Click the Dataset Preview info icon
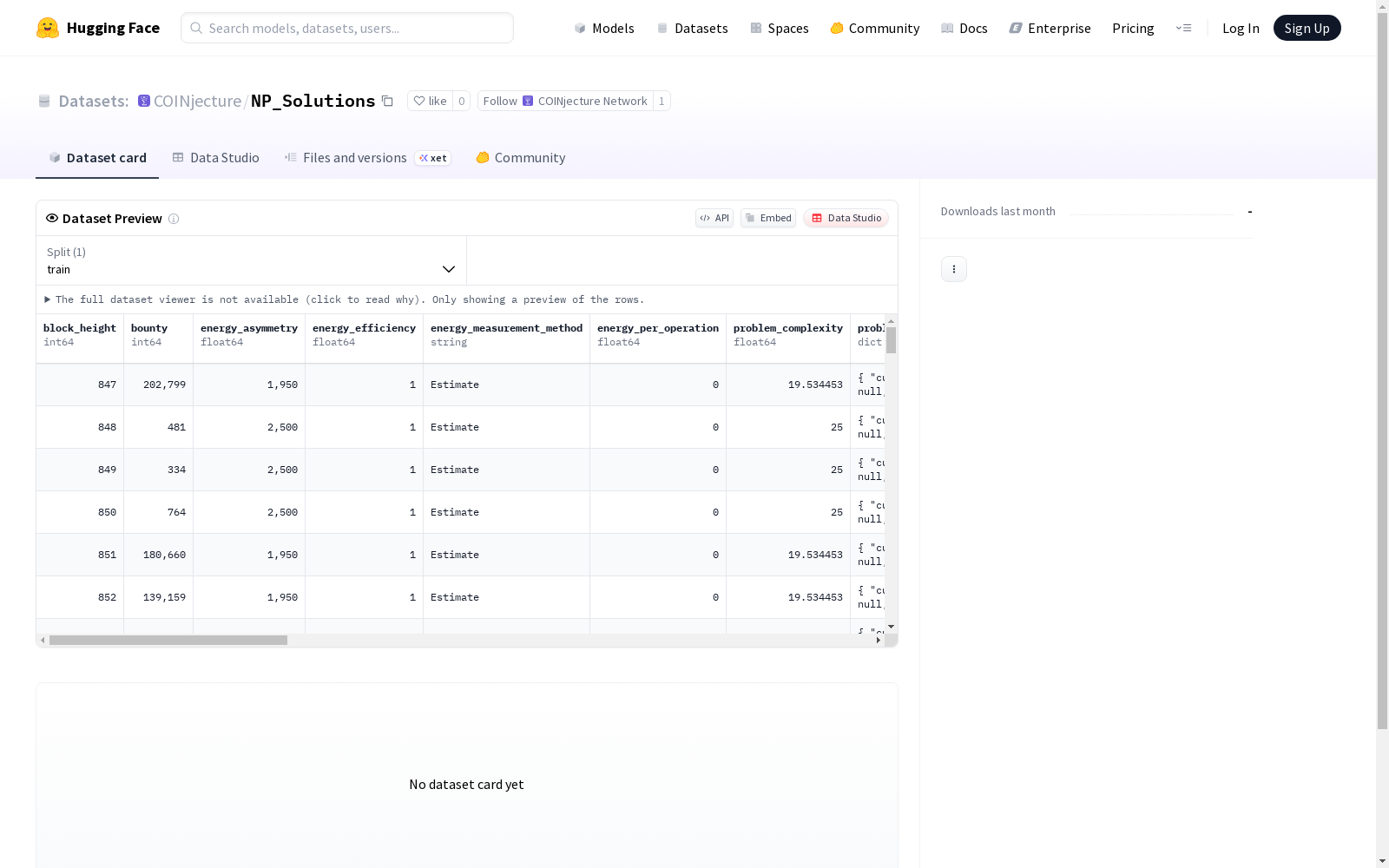Viewport: 1389px width, 868px height. [174, 219]
